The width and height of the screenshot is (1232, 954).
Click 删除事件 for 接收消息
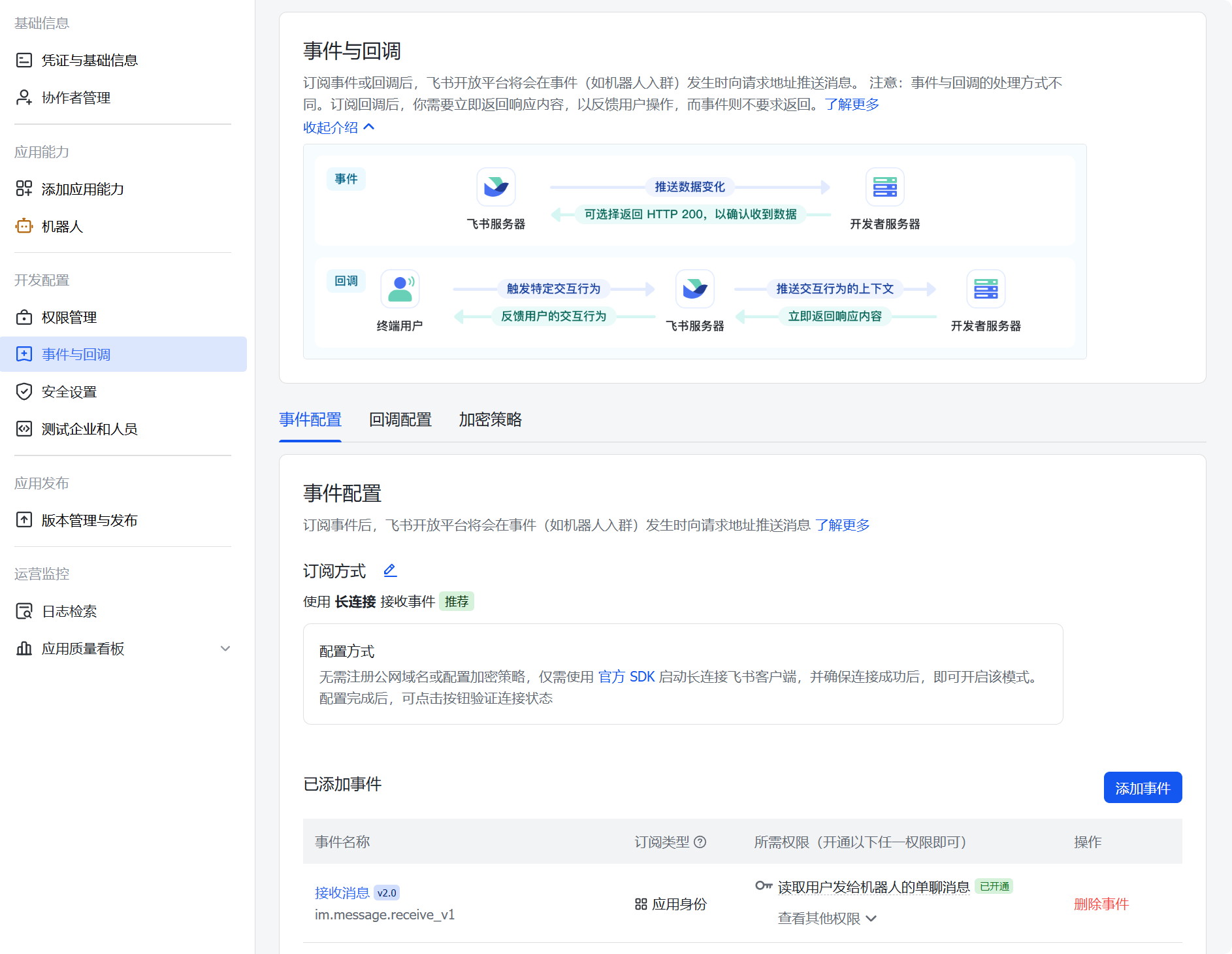(x=1101, y=904)
